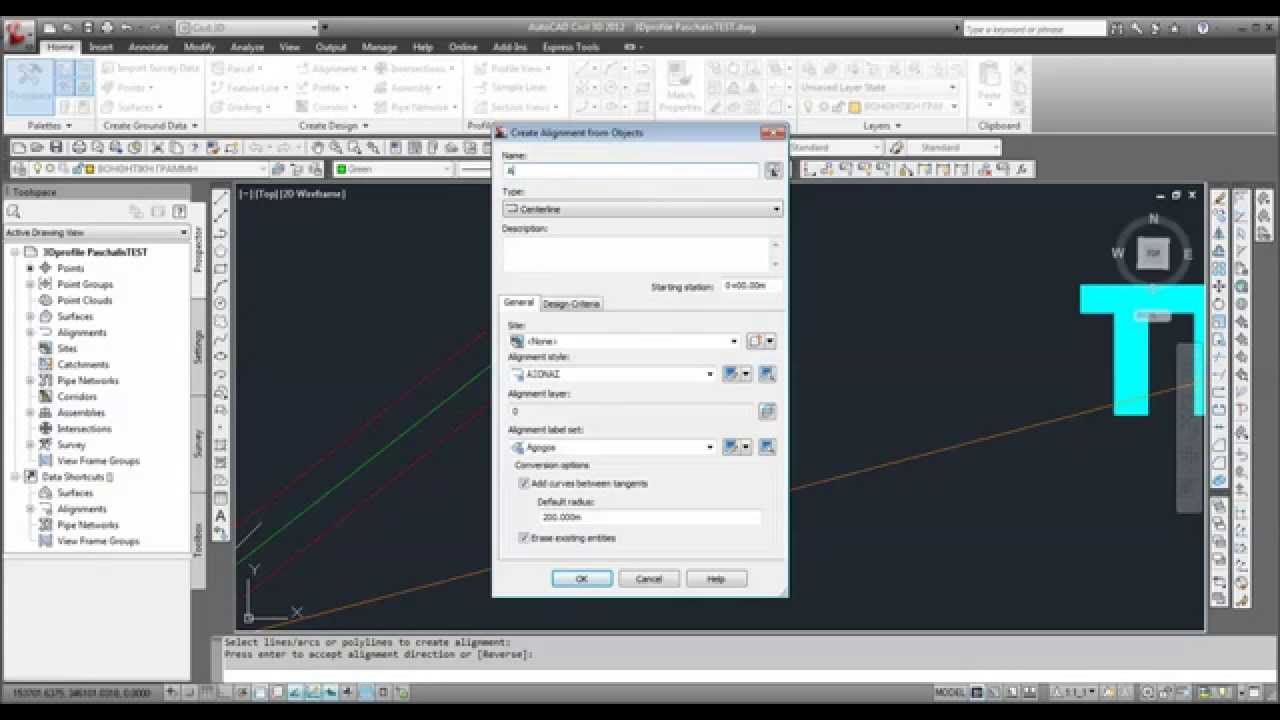
Task: Click the Toolspace help question mark icon
Action: tap(180, 211)
